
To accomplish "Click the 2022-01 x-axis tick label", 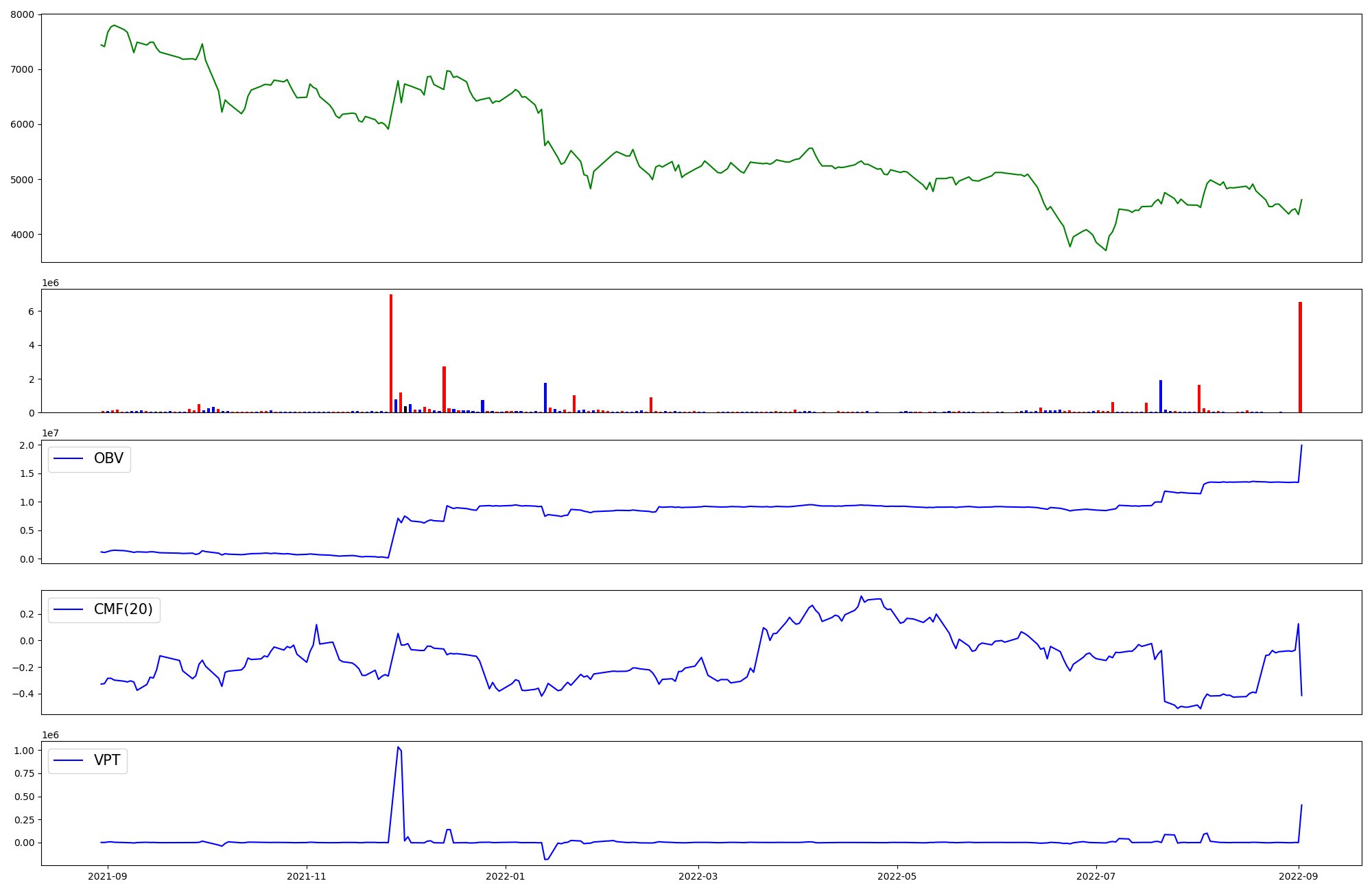I will pos(505,876).
